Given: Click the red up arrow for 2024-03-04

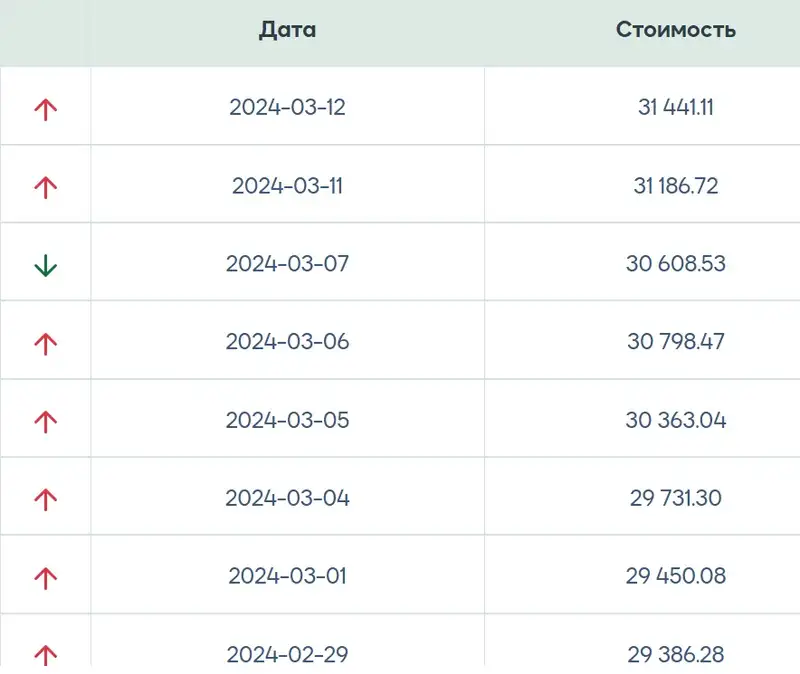Looking at the screenshot, I should tap(46, 498).
